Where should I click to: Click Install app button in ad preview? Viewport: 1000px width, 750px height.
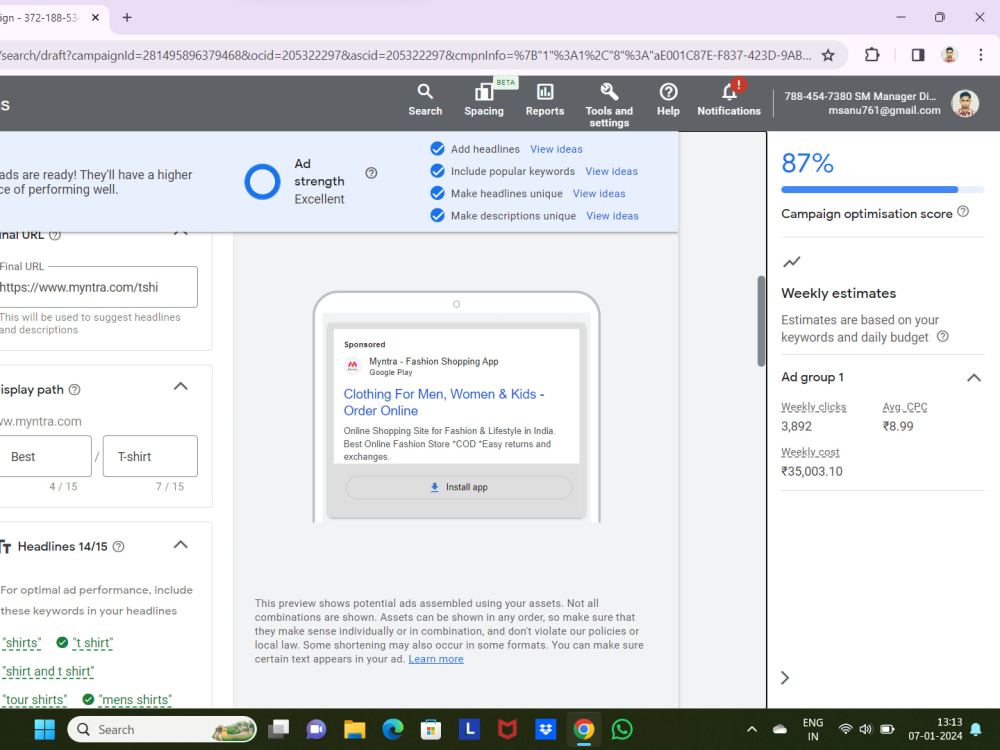tap(459, 487)
